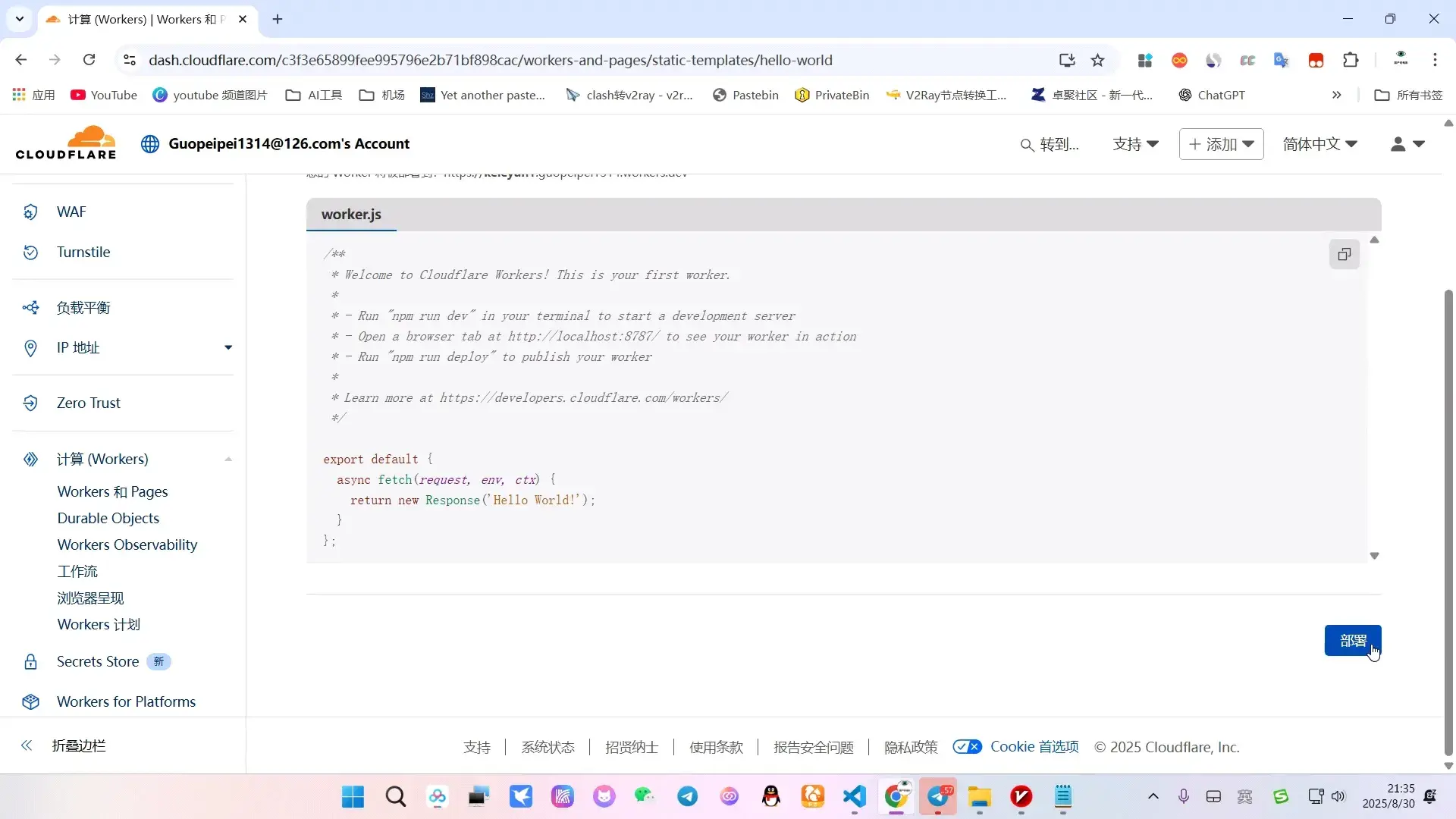Open the user account profile menu

1407,144
